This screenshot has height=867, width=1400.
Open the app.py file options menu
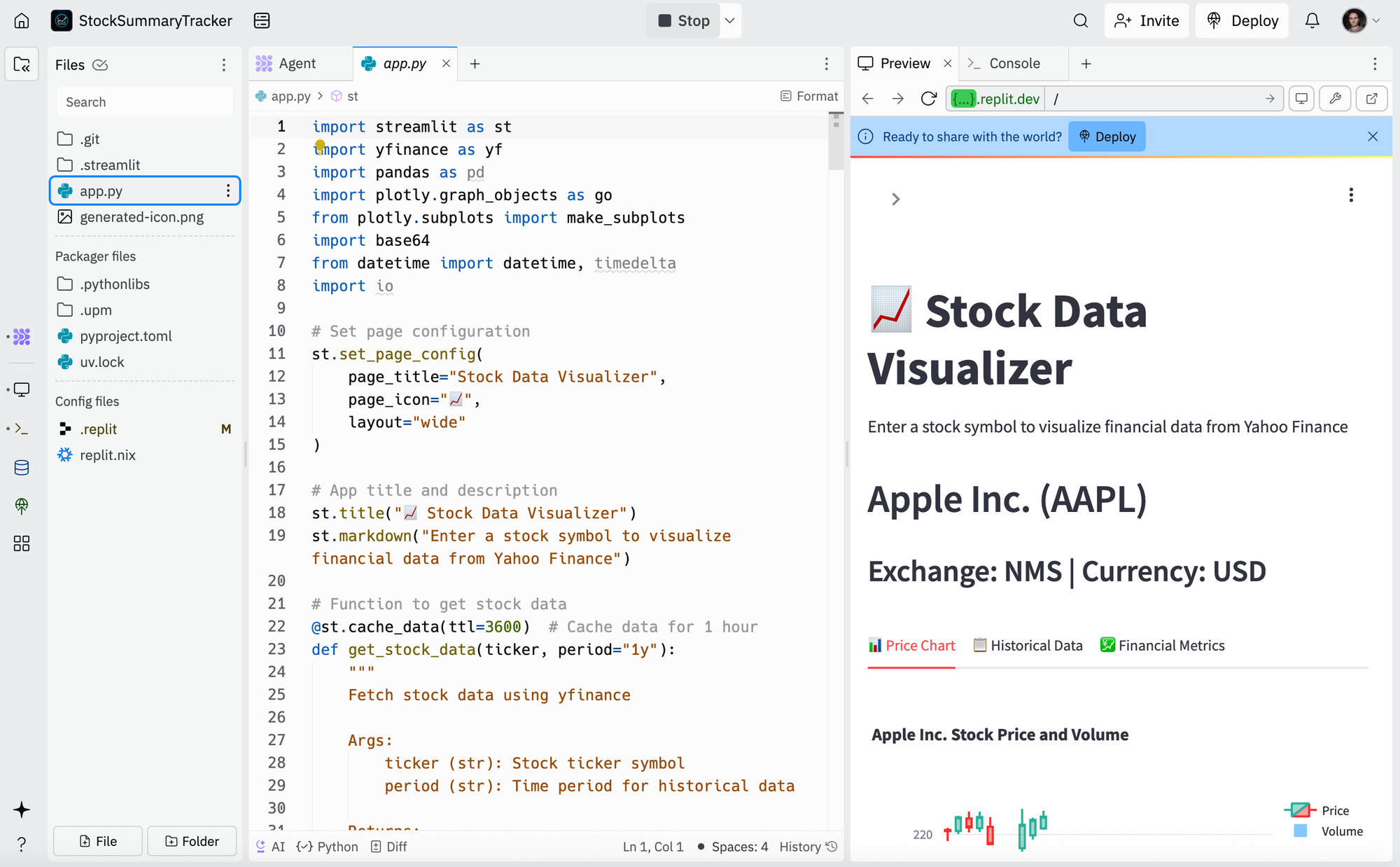click(227, 190)
